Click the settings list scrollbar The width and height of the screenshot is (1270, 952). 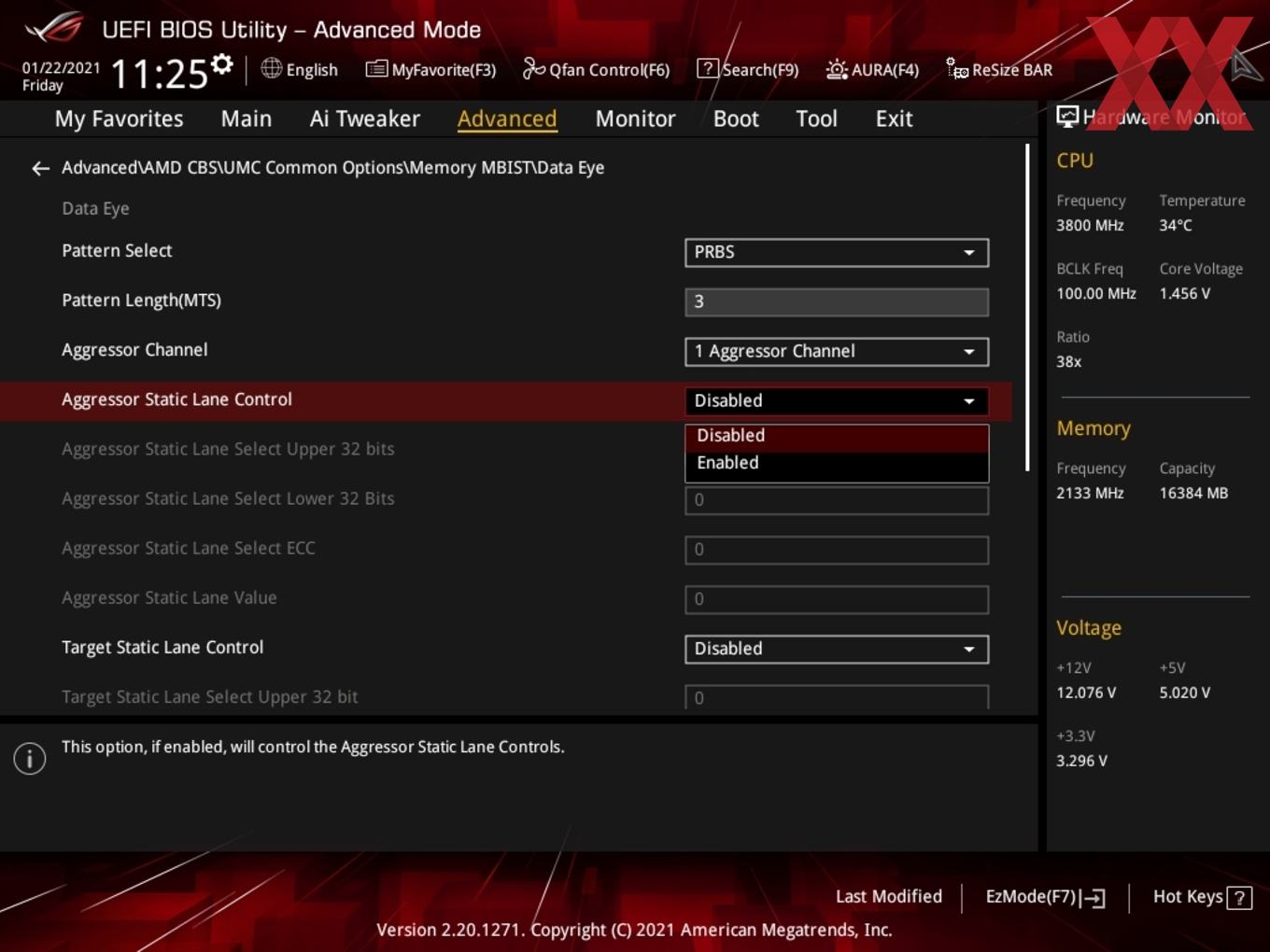coord(1027,308)
